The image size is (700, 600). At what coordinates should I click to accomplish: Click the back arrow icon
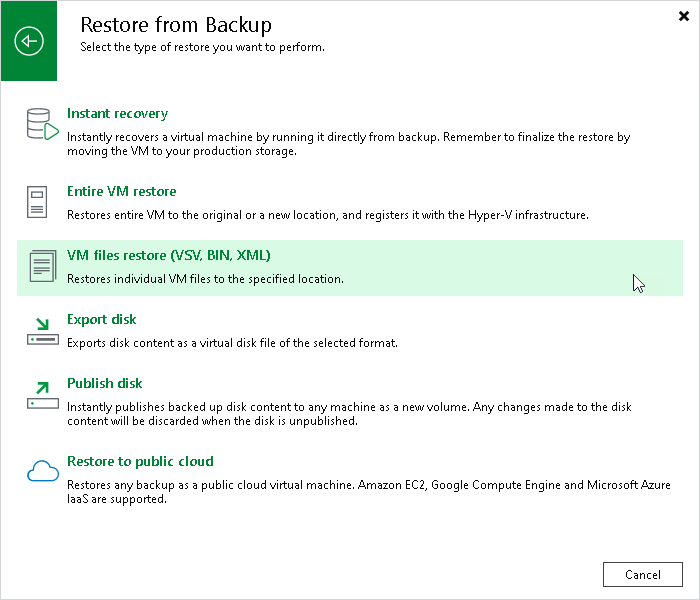click(x=29, y=41)
